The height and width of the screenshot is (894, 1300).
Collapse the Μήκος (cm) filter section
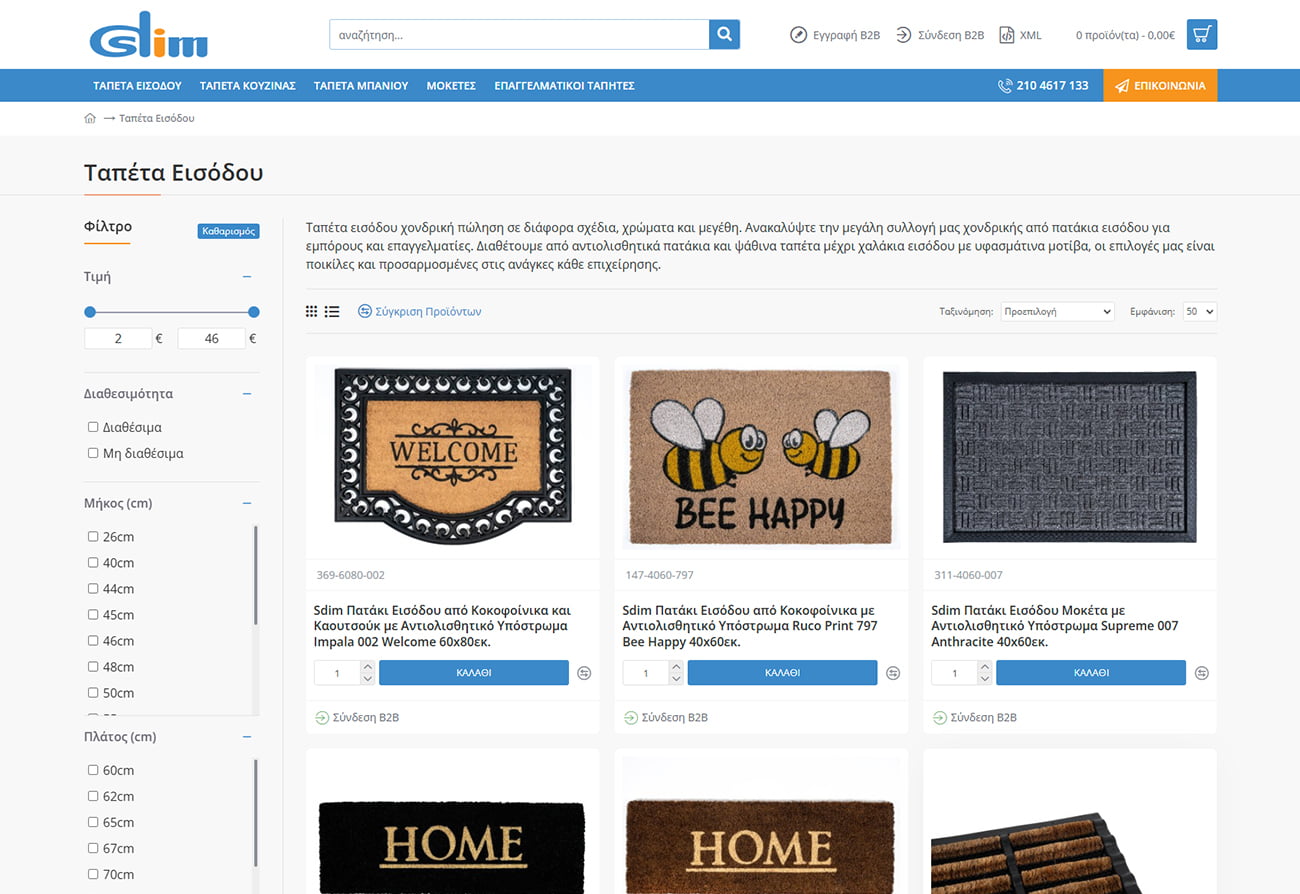(x=247, y=503)
